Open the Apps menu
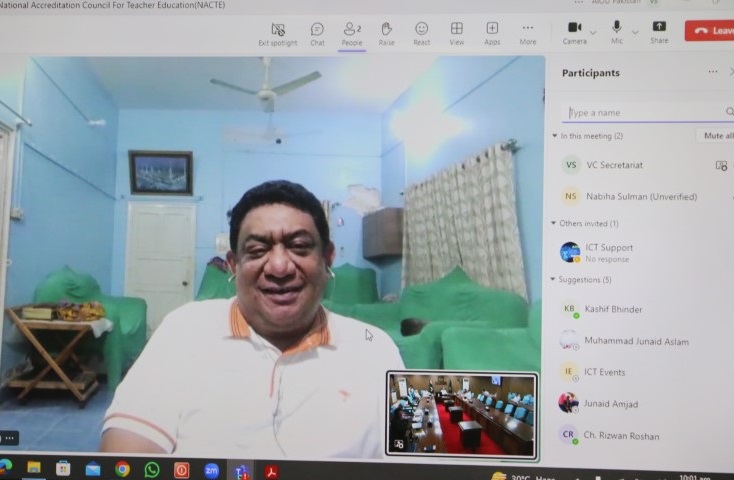Viewport: 734px width, 480px height. tap(492, 34)
